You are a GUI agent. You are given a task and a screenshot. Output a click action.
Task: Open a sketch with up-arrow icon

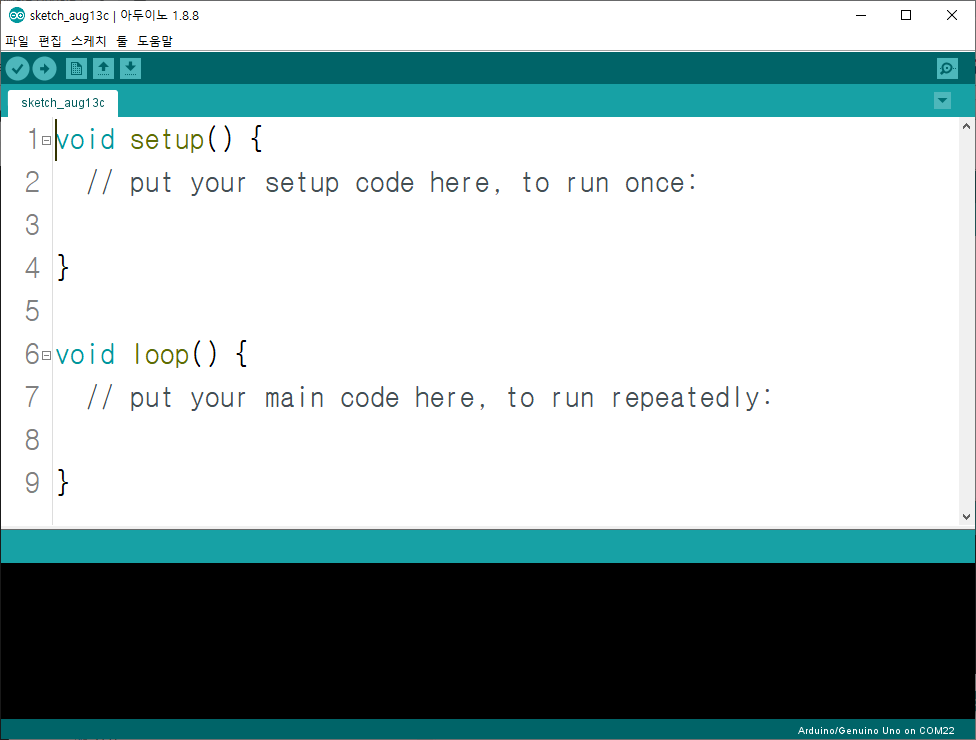coord(103,68)
